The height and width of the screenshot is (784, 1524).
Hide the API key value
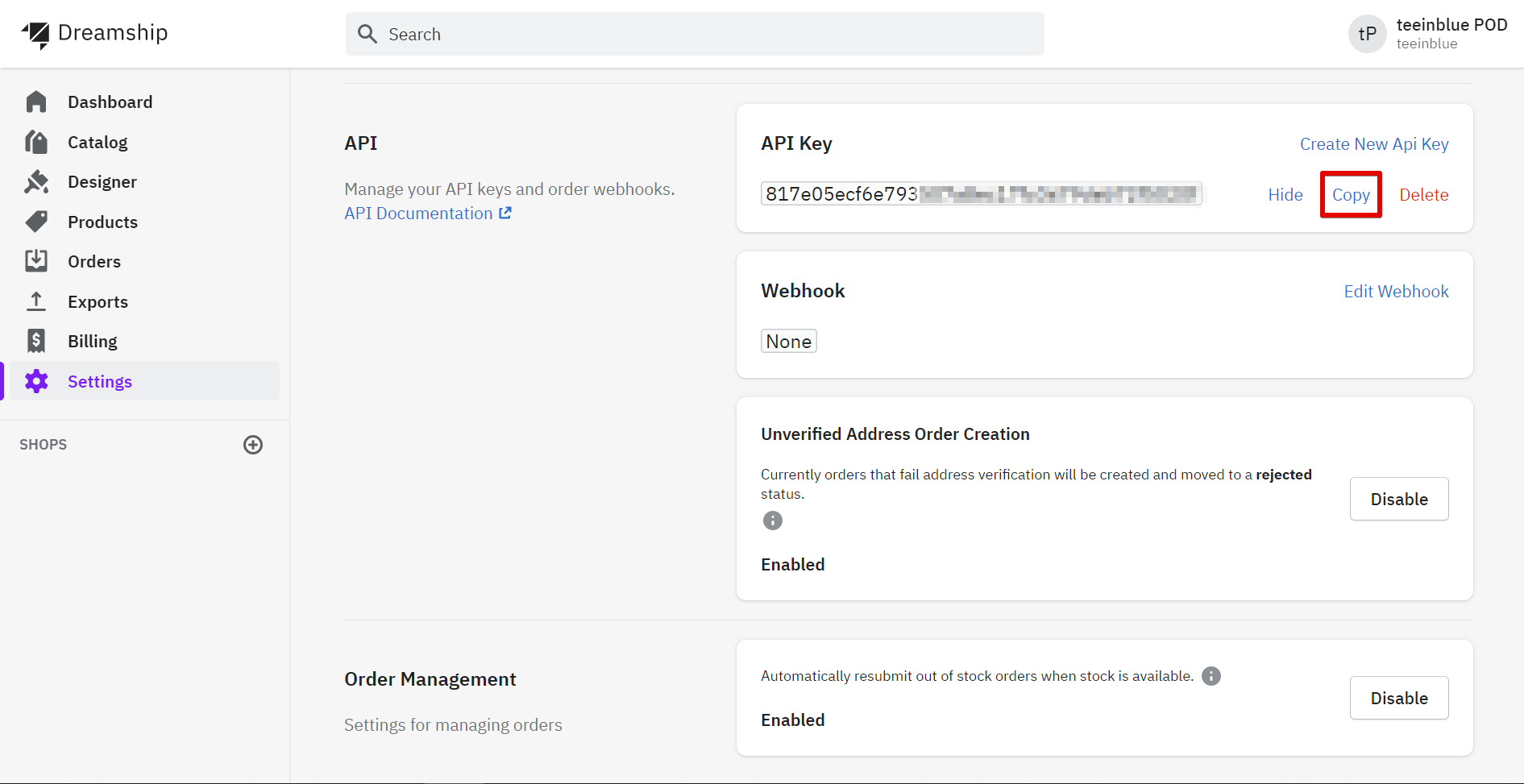point(1285,195)
